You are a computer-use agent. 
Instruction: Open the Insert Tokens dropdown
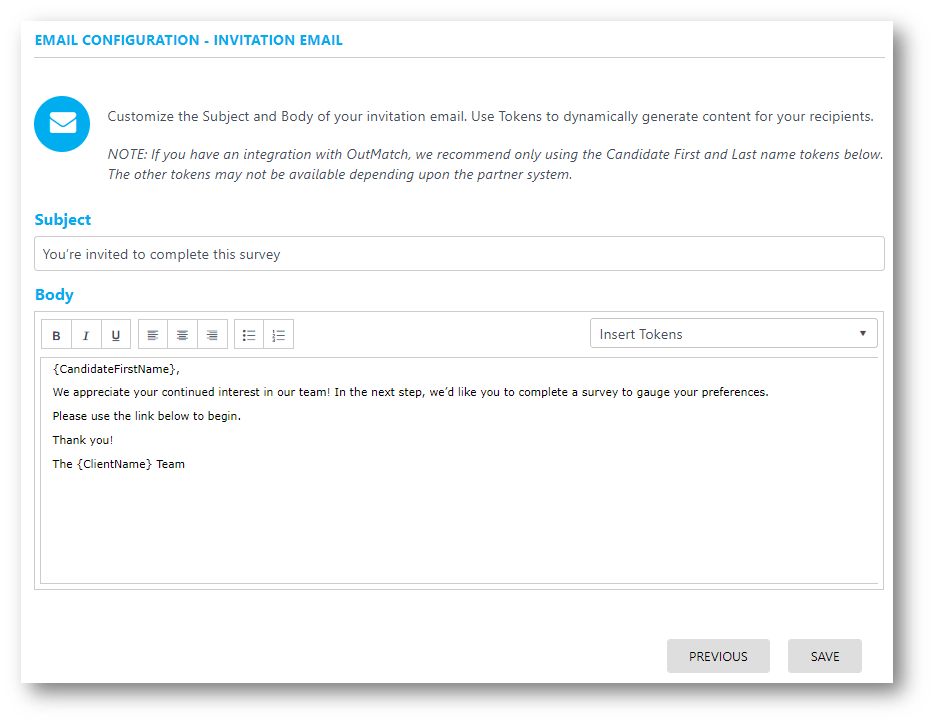click(x=733, y=334)
